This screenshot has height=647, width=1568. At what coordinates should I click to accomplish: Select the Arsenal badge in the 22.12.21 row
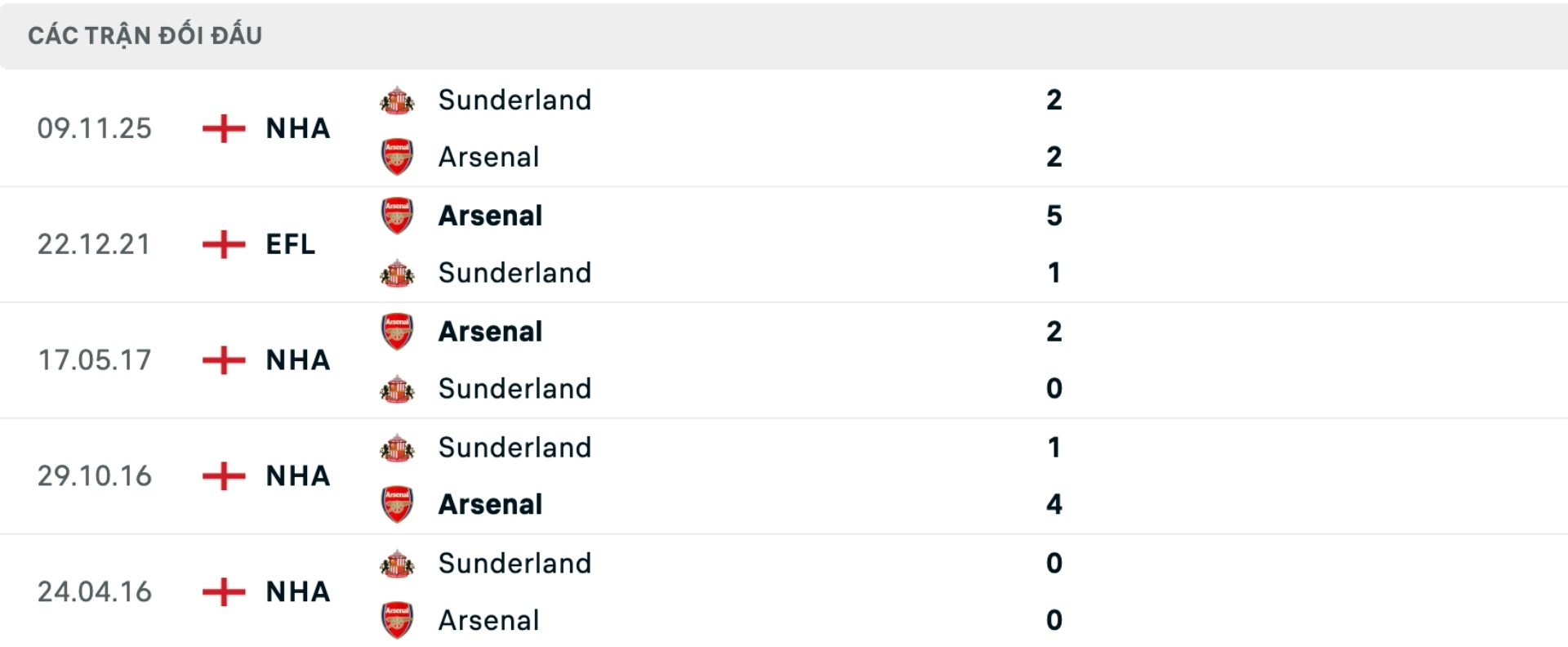click(x=397, y=216)
